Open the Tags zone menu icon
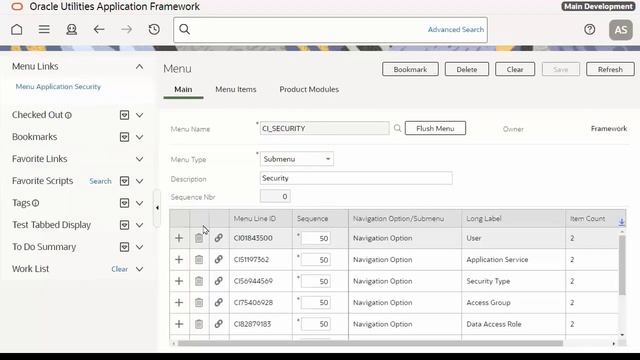640x360 pixels. pyautogui.click(x=124, y=203)
